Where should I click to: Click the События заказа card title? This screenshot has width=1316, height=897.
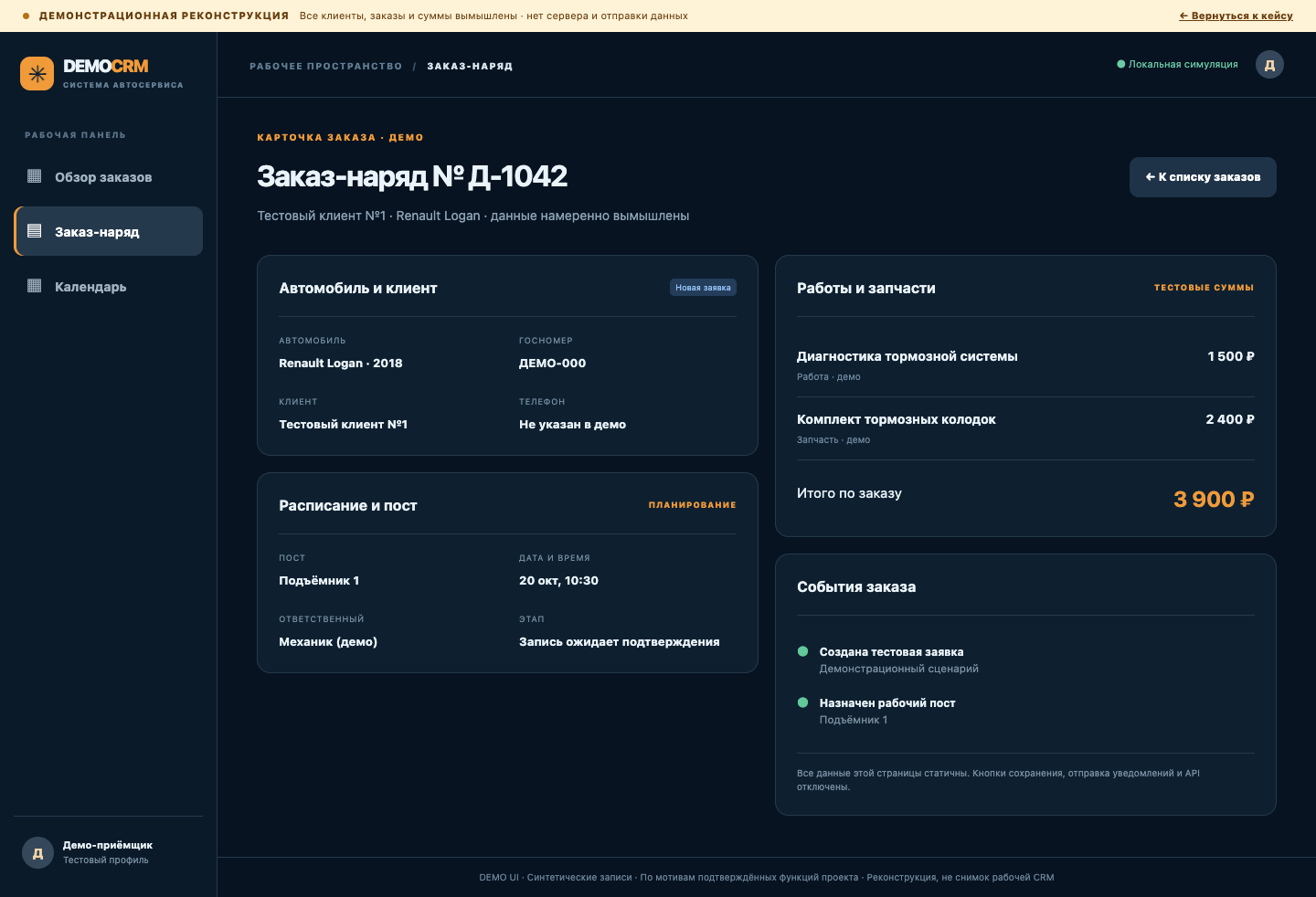pos(855,587)
